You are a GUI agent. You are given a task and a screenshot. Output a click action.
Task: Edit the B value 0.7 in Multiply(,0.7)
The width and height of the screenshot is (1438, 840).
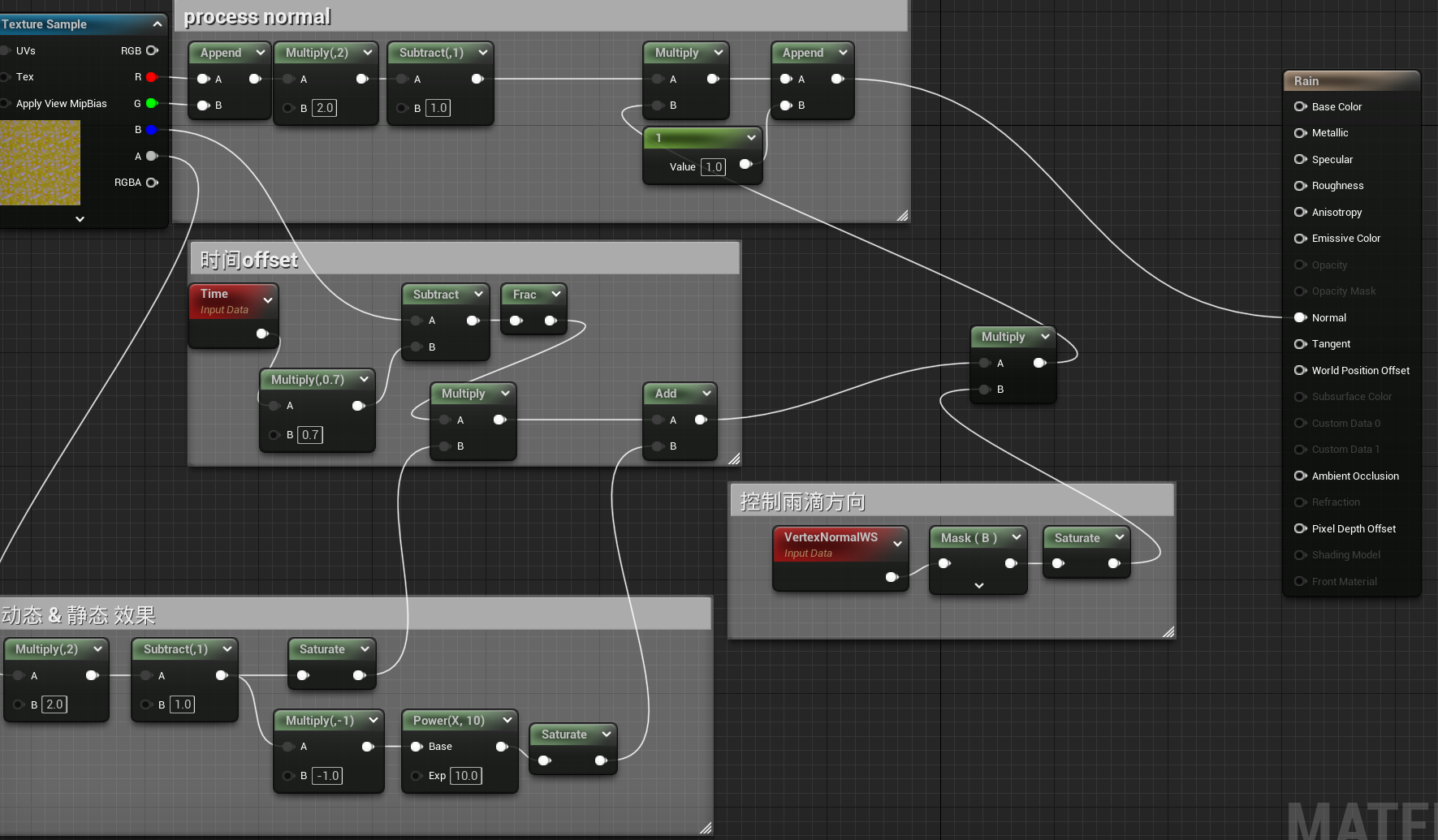pos(310,435)
